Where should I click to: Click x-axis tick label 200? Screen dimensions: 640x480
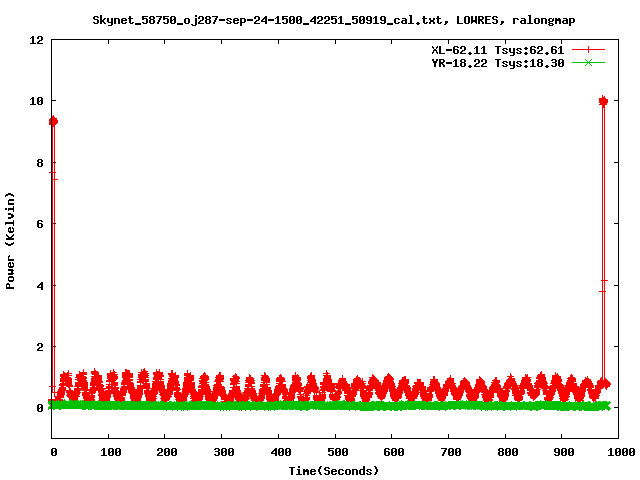(x=167, y=452)
